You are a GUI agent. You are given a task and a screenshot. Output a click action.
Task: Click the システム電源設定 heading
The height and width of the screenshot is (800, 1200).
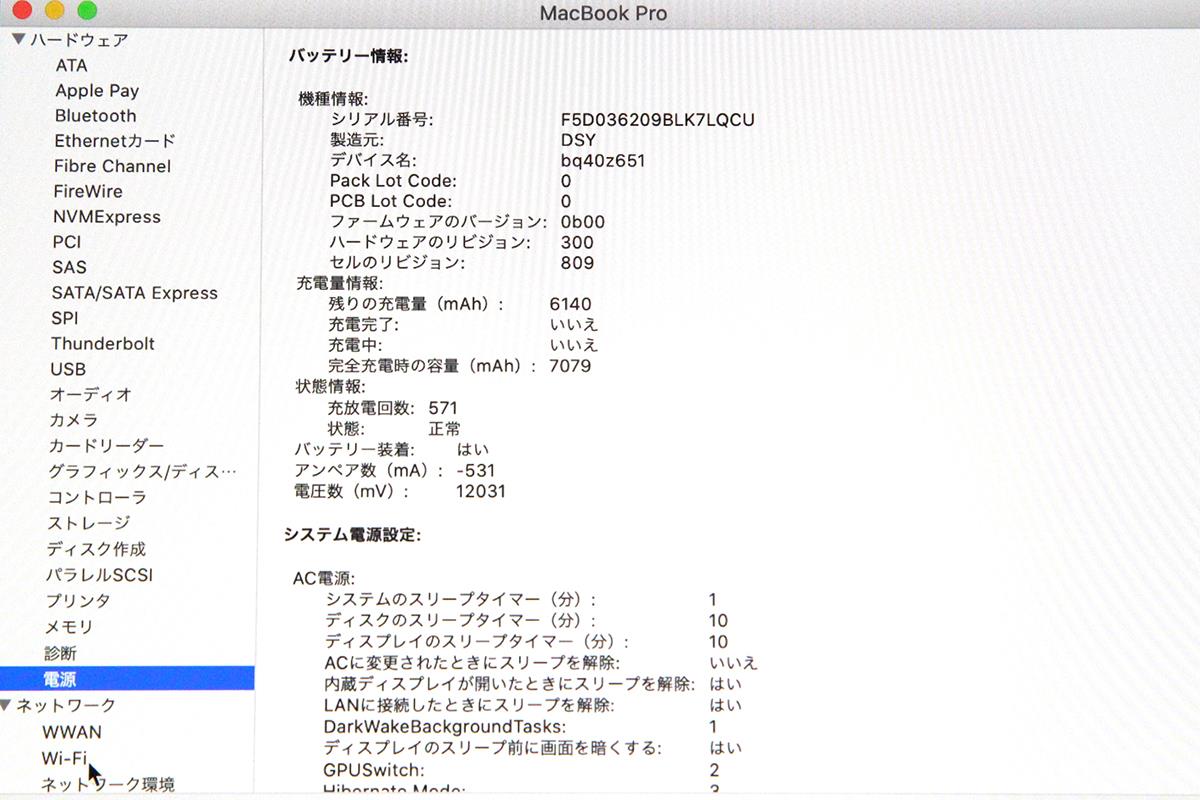[352, 534]
